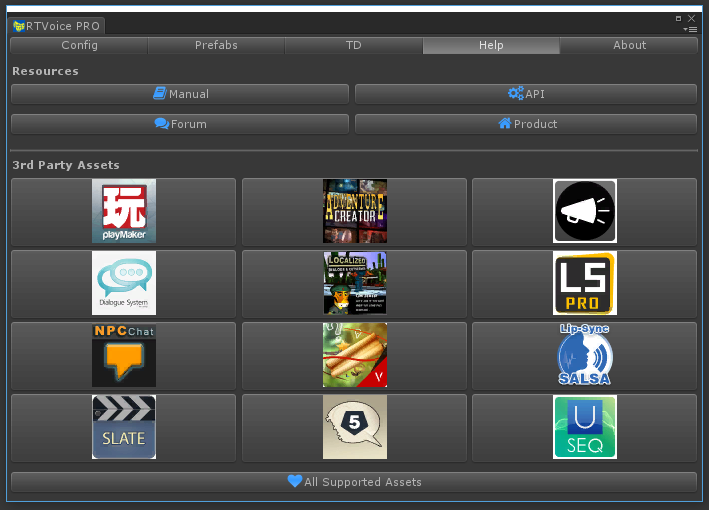The image size is (709, 510).
Task: Switch to the TD tab
Action: coord(354,45)
